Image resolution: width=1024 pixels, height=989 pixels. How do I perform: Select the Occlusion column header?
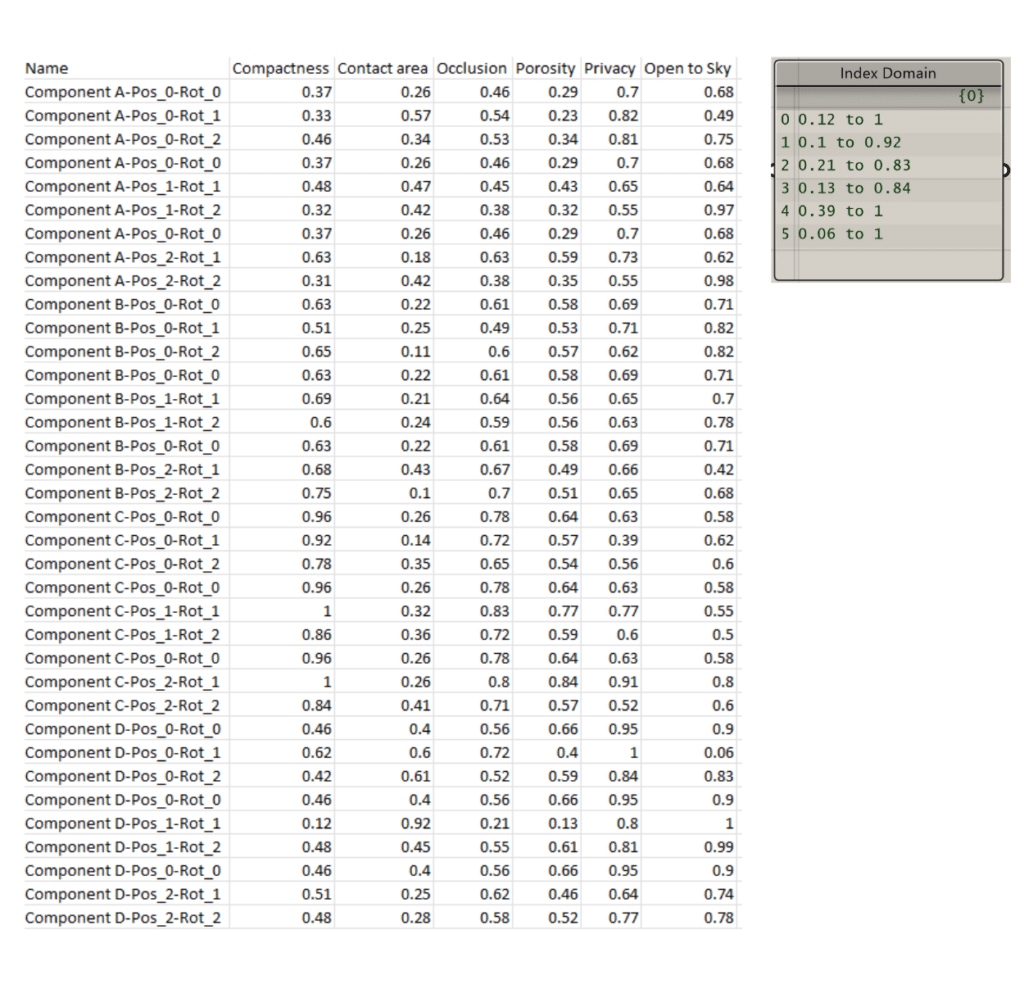471,69
